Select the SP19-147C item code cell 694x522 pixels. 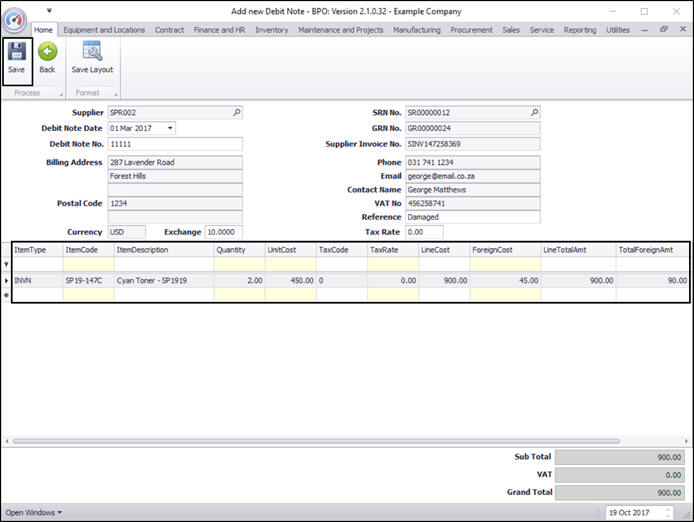(x=89, y=281)
